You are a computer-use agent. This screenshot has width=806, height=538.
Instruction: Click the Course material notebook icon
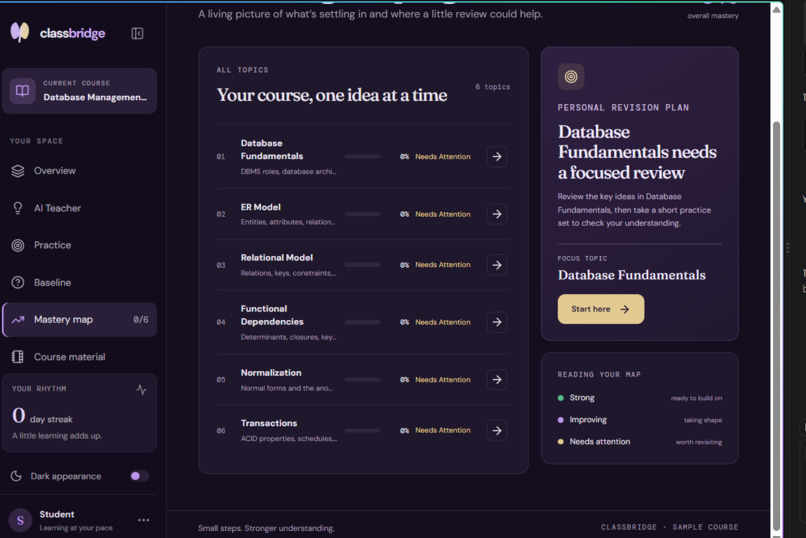(x=18, y=357)
